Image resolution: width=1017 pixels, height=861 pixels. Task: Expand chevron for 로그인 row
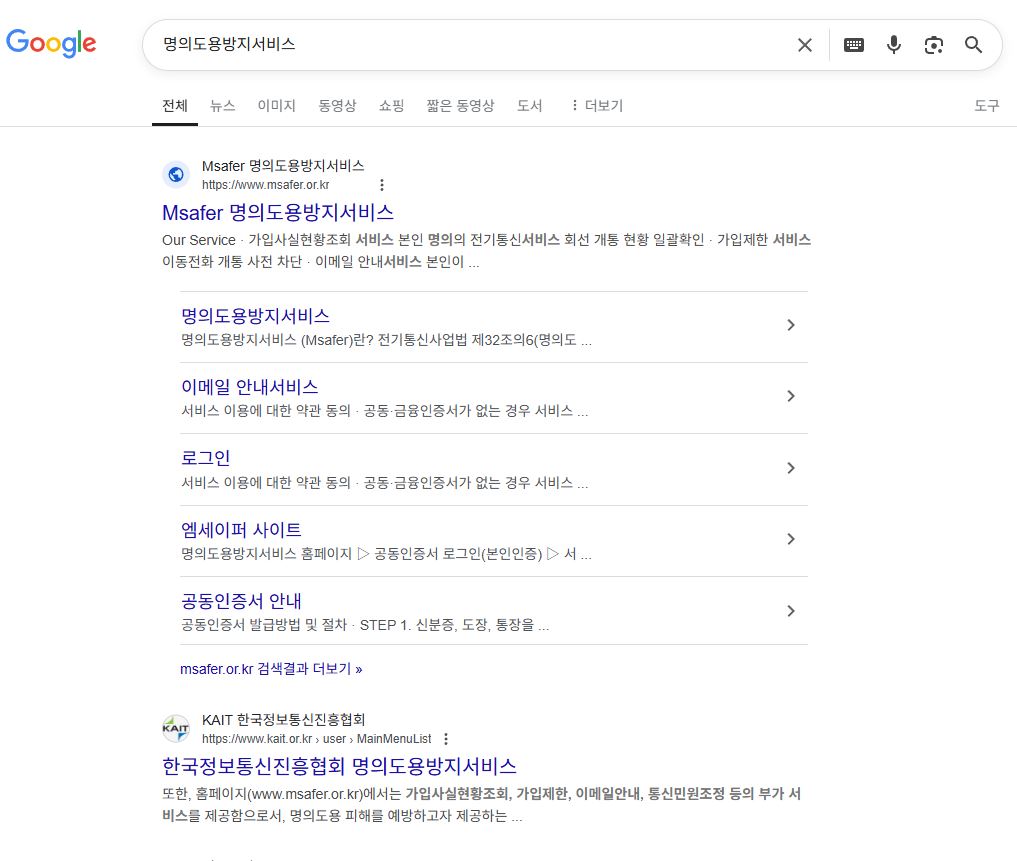point(791,468)
